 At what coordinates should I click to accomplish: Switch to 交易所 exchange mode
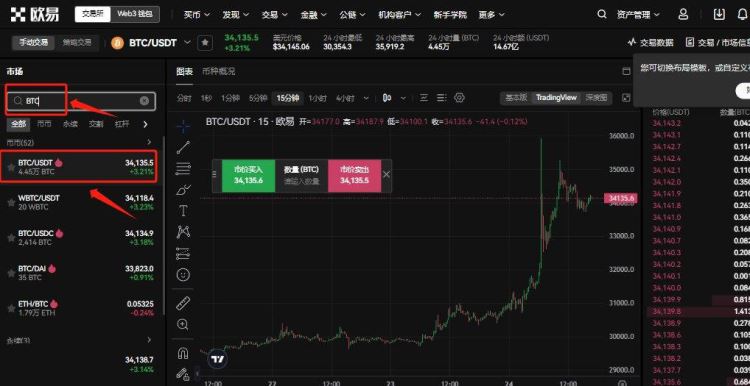point(92,14)
